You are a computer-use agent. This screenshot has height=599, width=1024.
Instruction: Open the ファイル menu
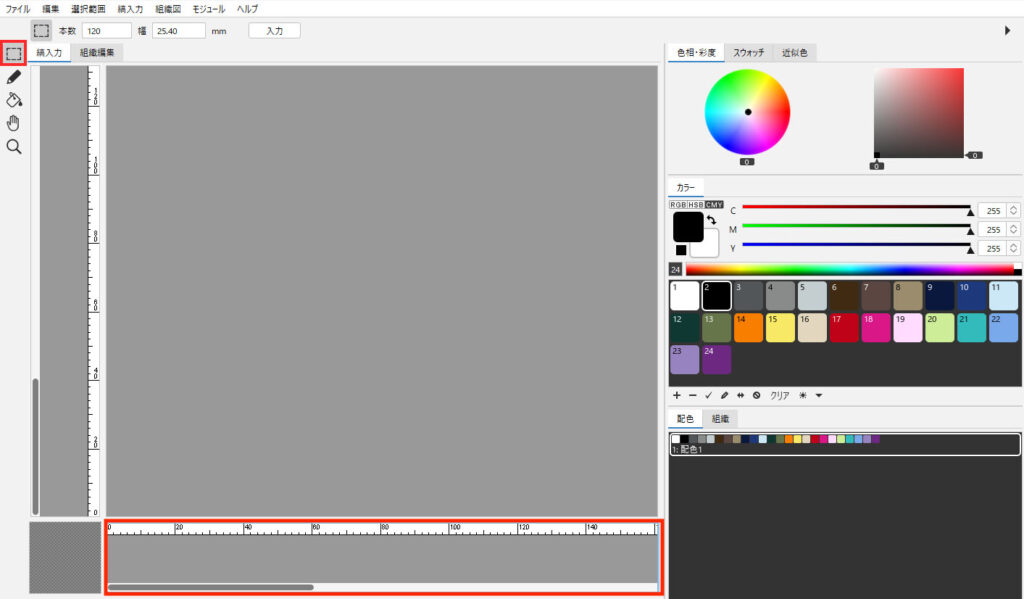coord(18,8)
